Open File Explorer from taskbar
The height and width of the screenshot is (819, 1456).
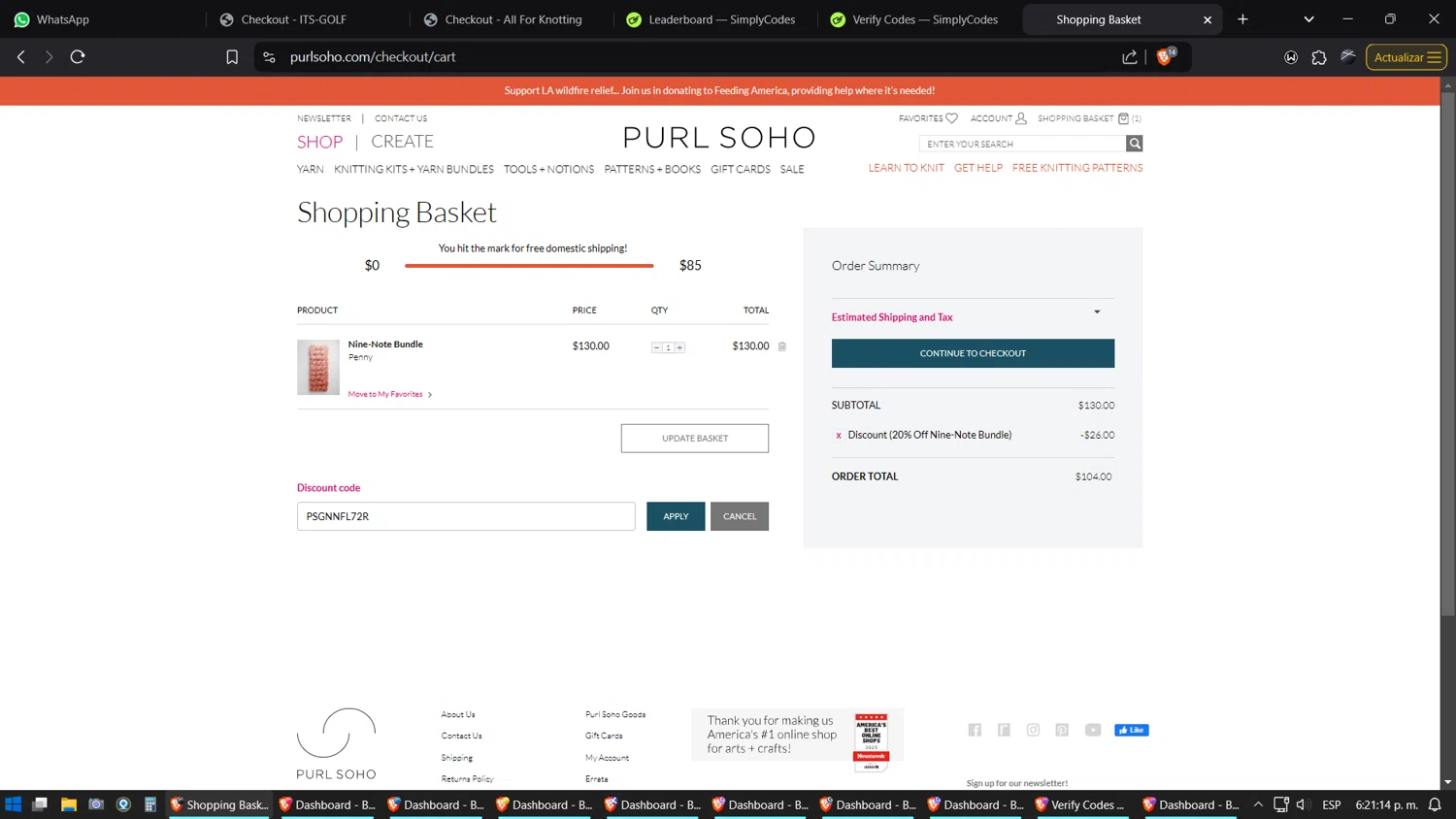69,804
